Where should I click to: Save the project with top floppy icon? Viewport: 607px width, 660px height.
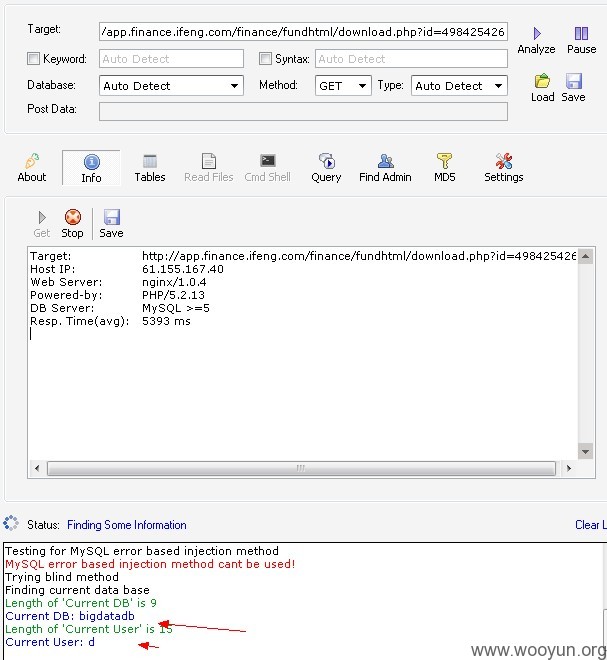click(573, 81)
